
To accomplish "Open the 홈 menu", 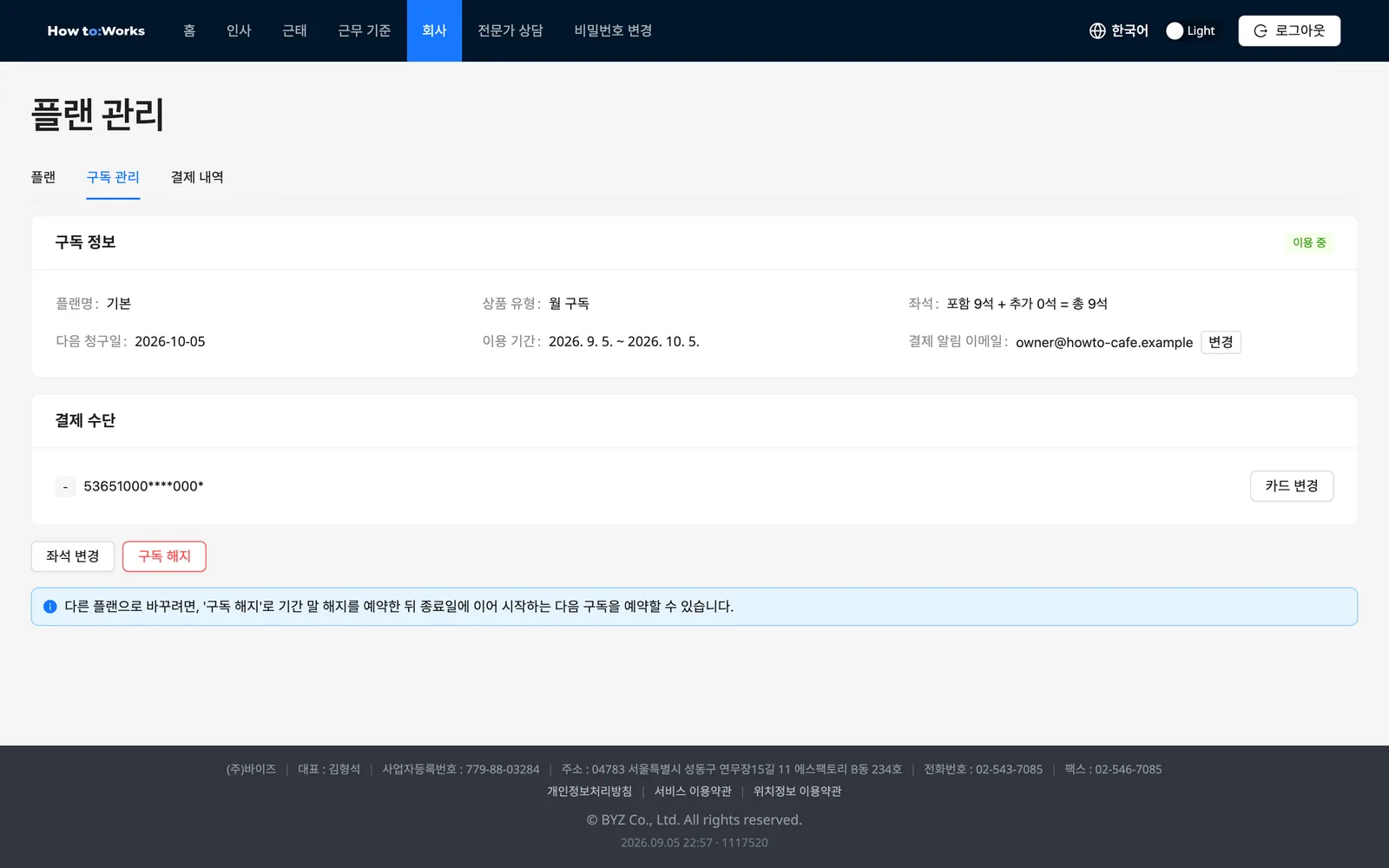I will pos(189,30).
